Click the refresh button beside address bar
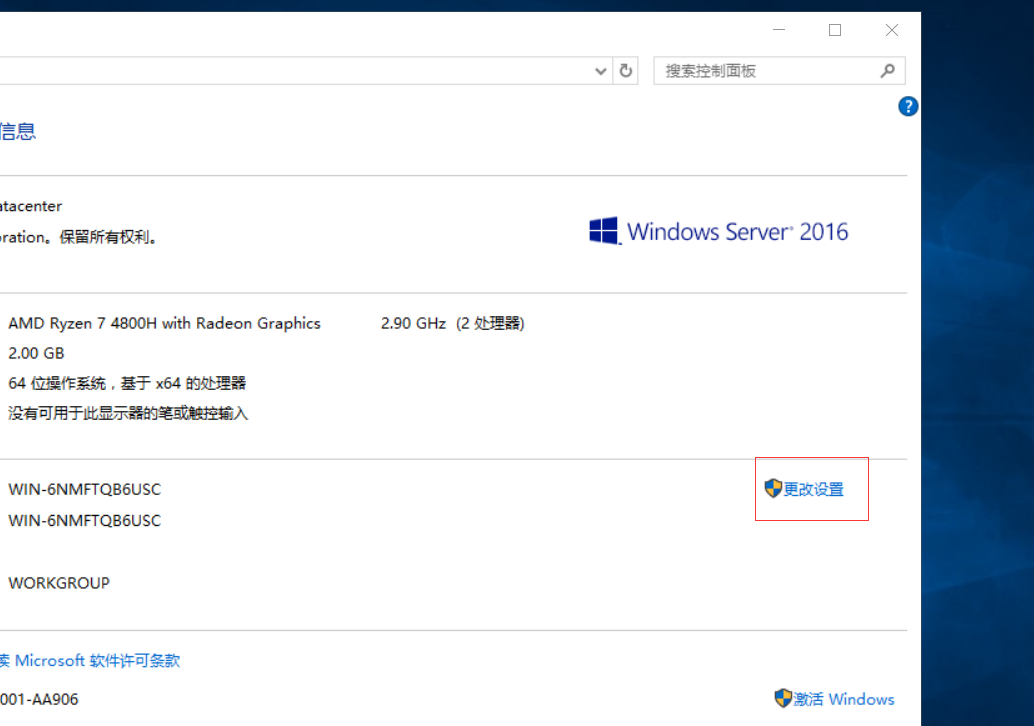1034x726 pixels. pos(626,71)
